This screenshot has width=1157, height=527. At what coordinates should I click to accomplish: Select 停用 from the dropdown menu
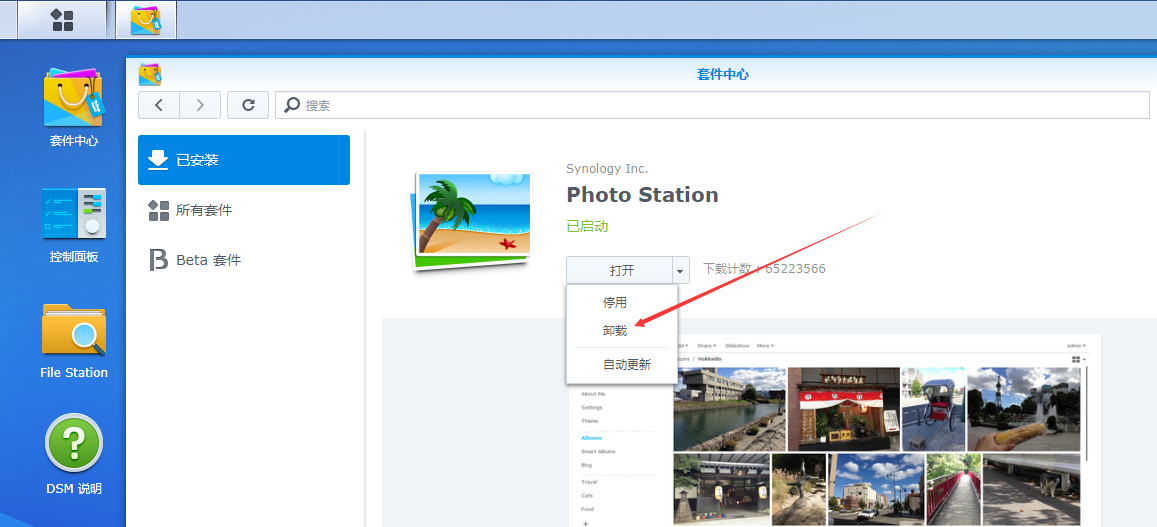coord(615,302)
